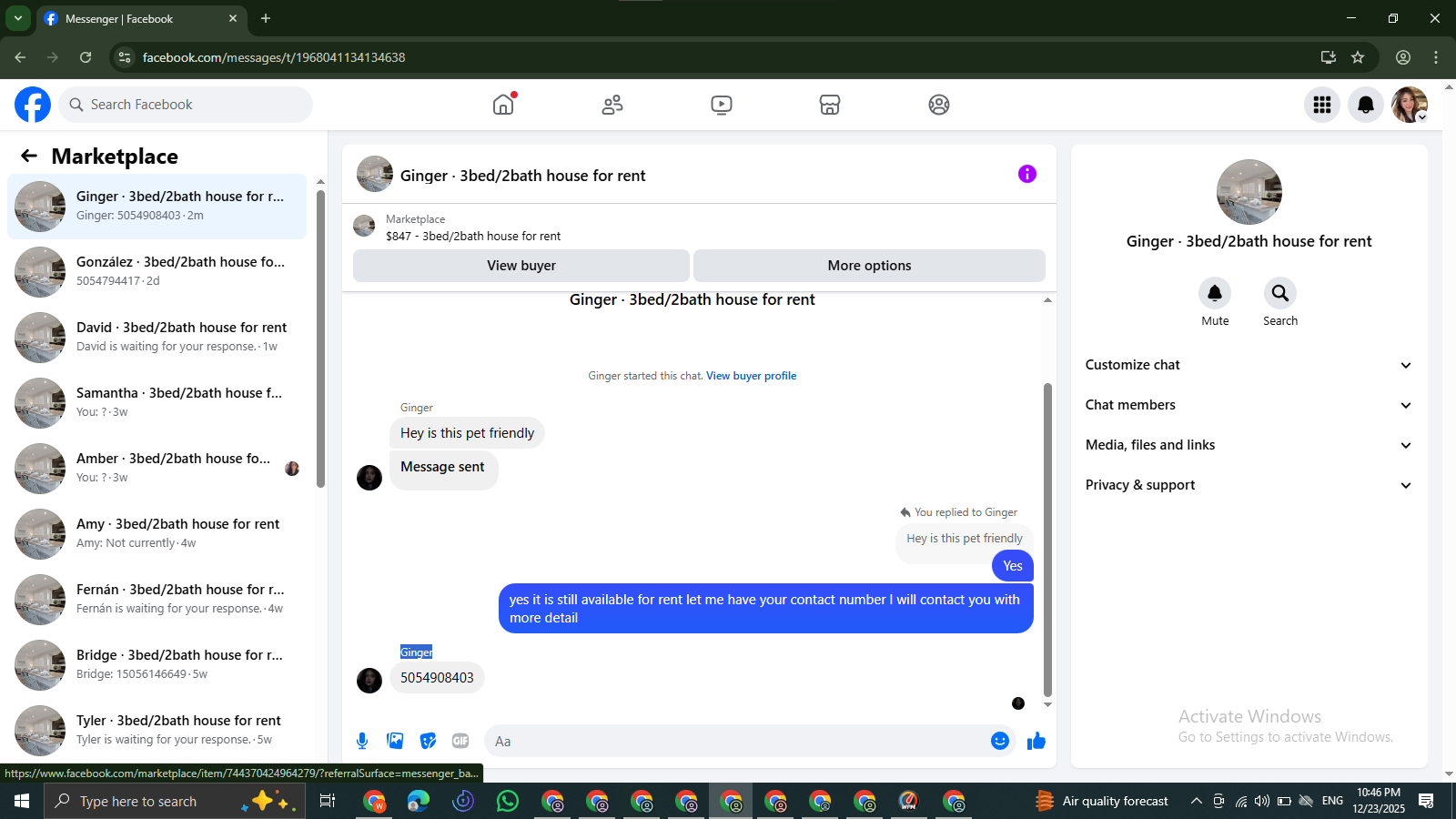Image resolution: width=1456 pixels, height=819 pixels.
Task: Open the Notifications bell icon
Action: (x=1366, y=105)
